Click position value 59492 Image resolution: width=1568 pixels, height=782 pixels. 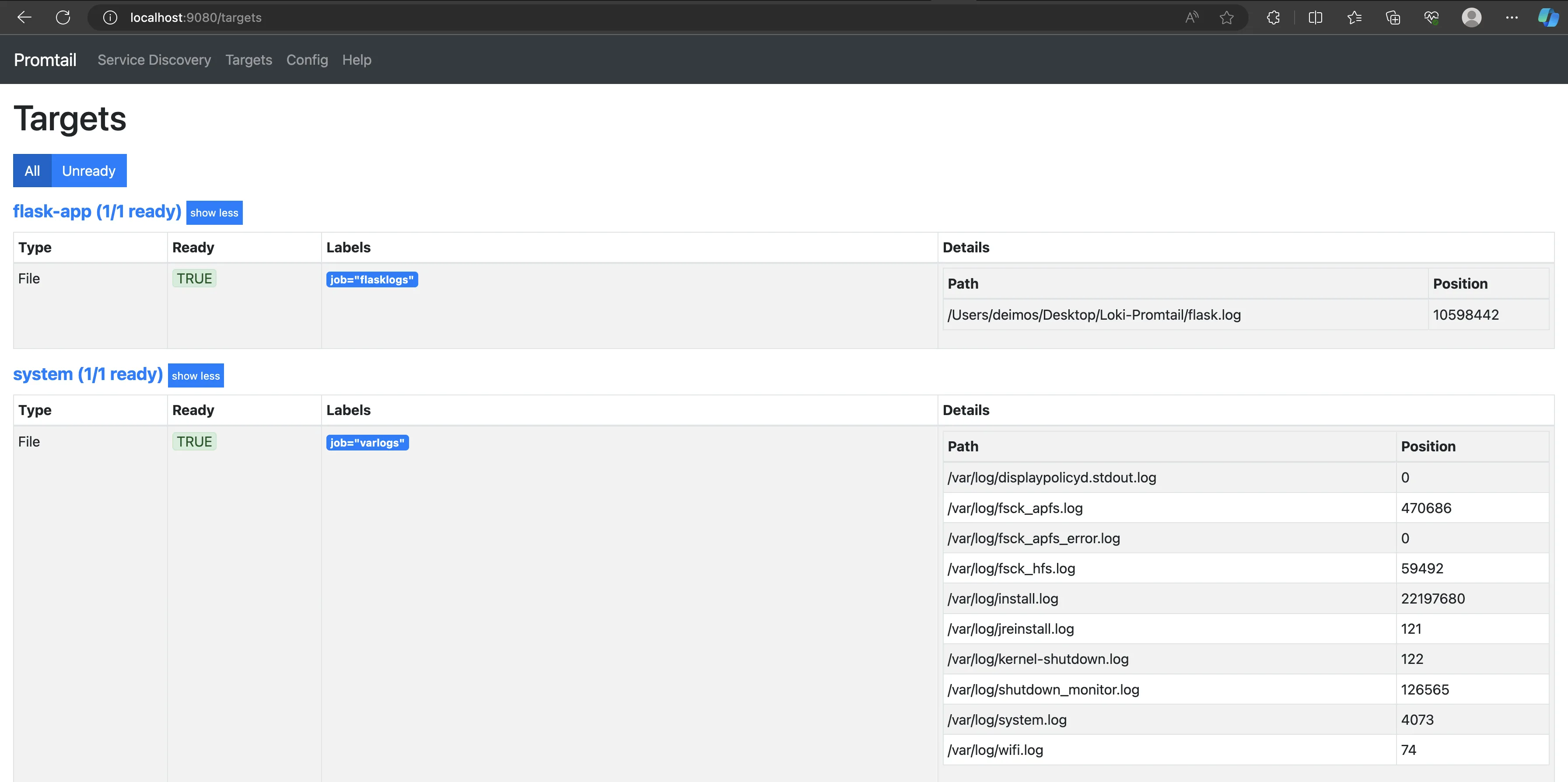click(x=1422, y=569)
